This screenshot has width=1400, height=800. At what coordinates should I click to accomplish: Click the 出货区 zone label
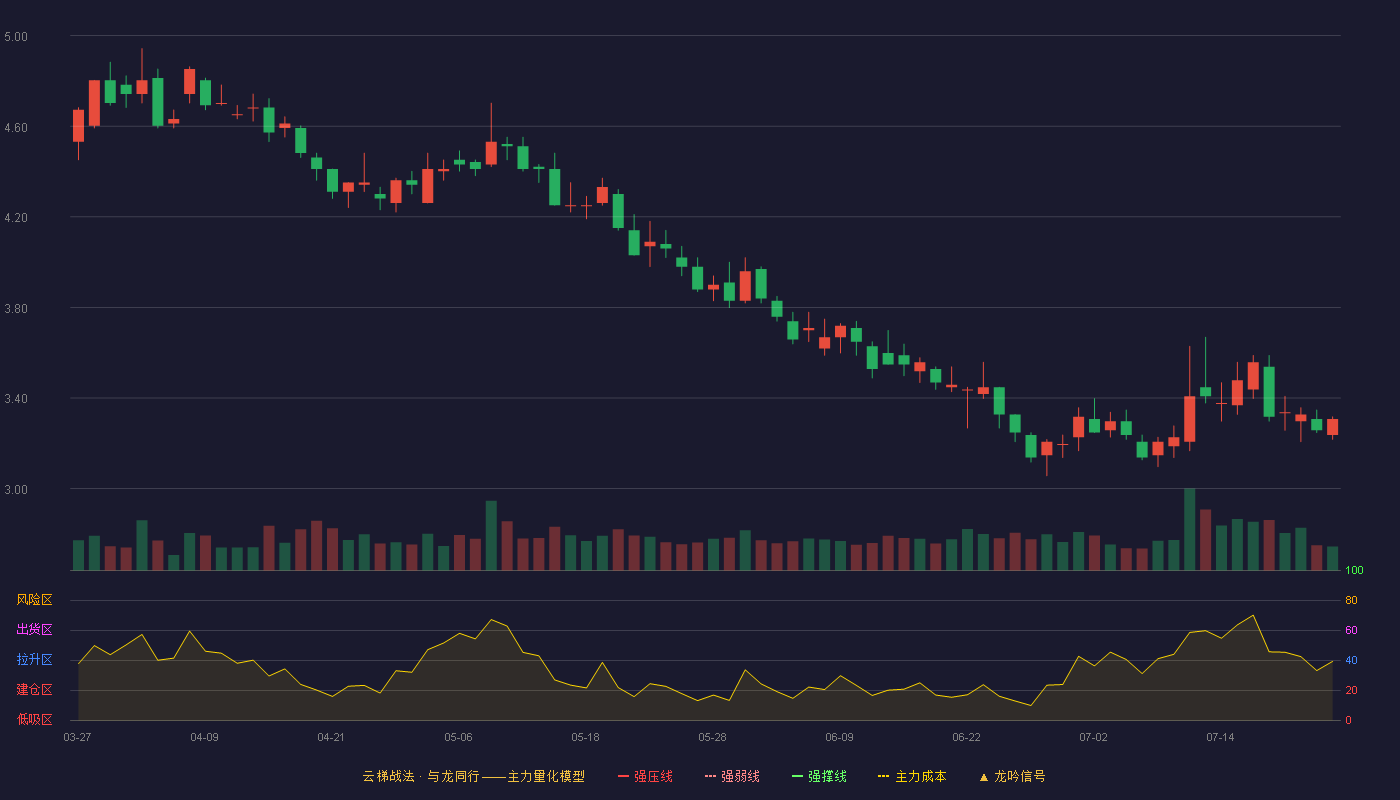point(34,630)
